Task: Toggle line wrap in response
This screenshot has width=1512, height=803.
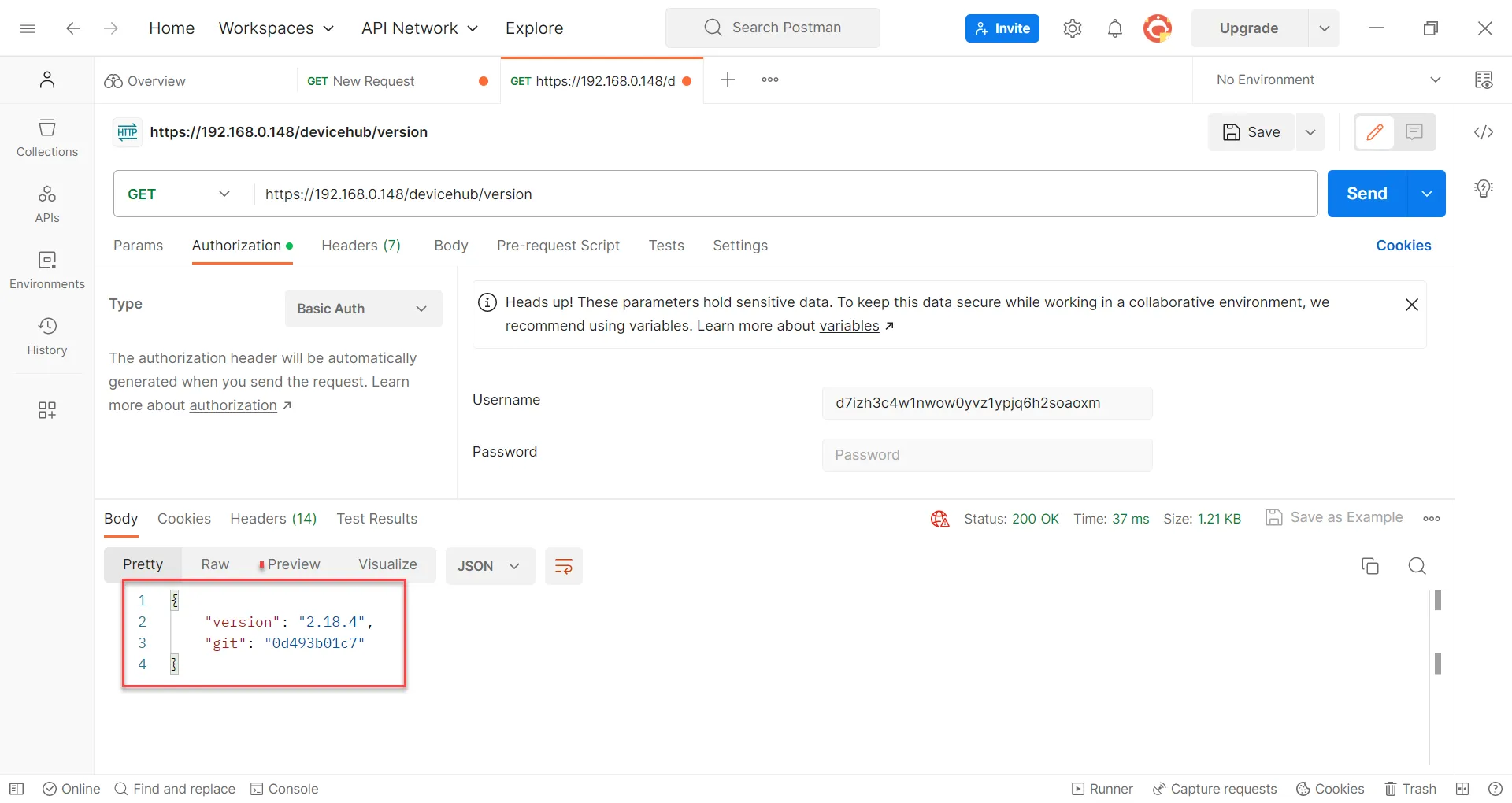Action: pyautogui.click(x=564, y=566)
